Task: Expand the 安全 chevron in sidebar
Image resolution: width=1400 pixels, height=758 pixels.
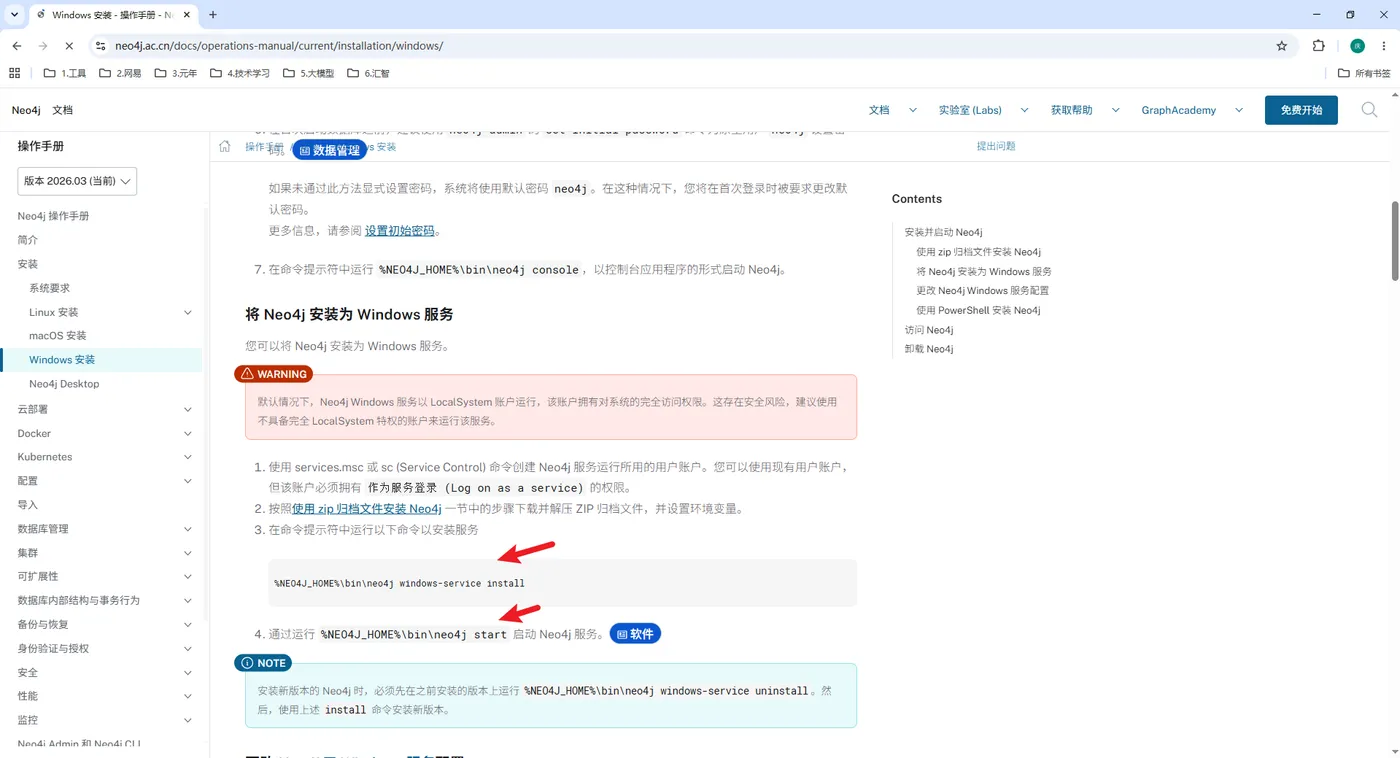Action: (188, 673)
